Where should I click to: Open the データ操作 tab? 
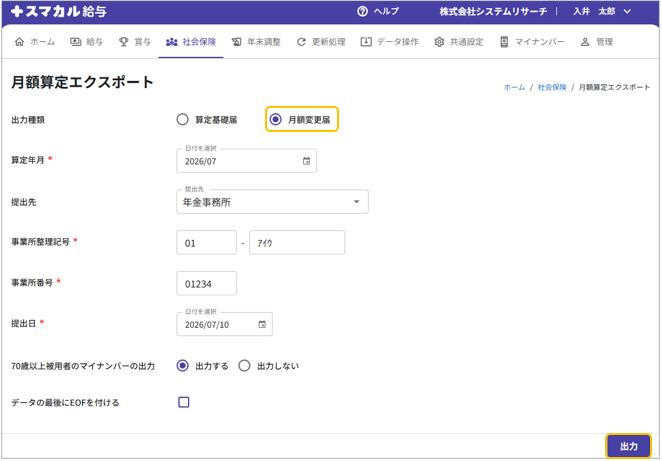[x=390, y=42]
